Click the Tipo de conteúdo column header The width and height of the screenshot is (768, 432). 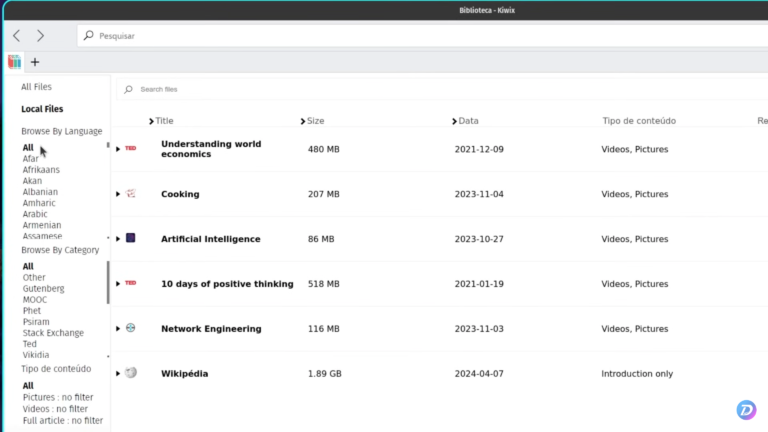[639, 120]
